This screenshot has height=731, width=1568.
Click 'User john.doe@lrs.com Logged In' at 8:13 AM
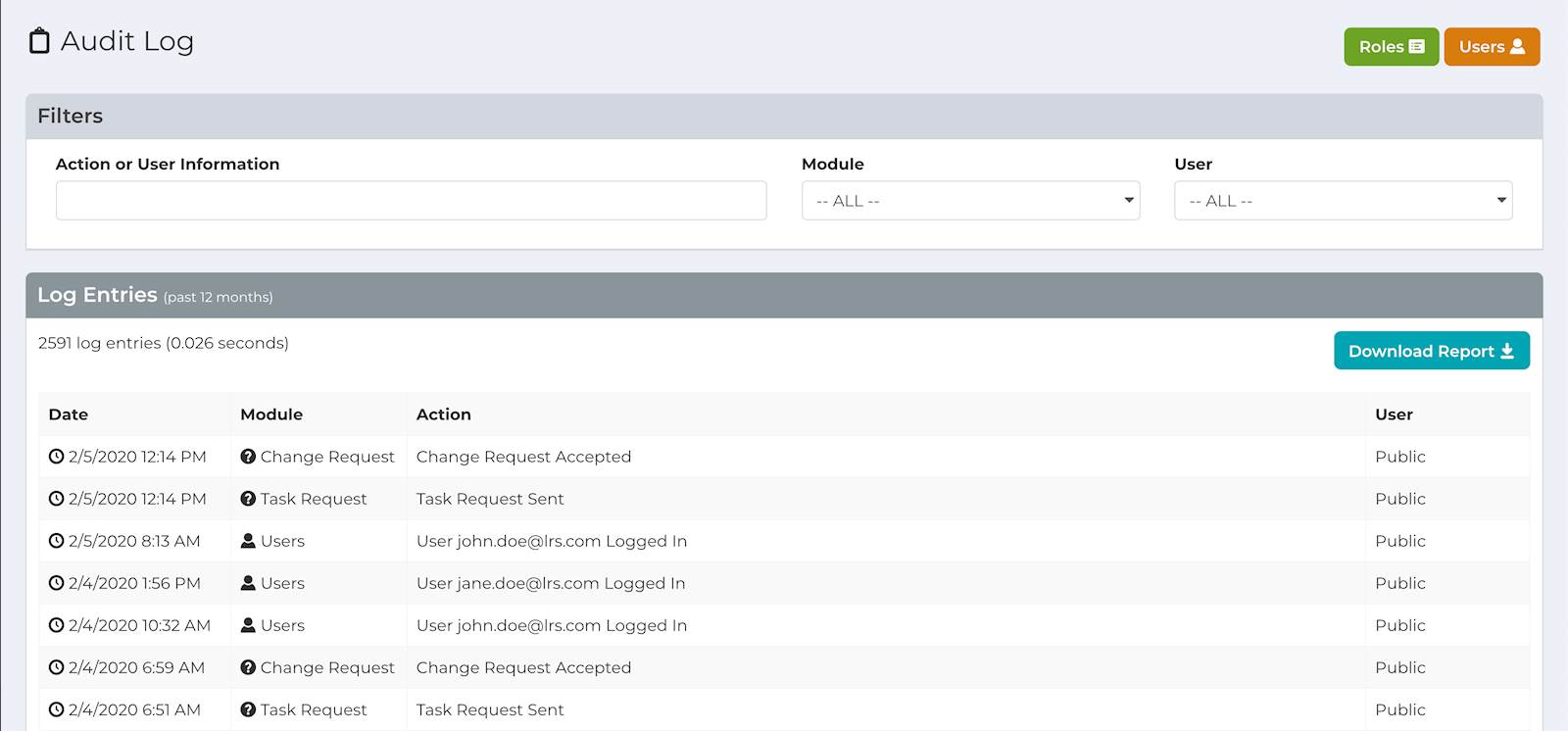click(552, 541)
